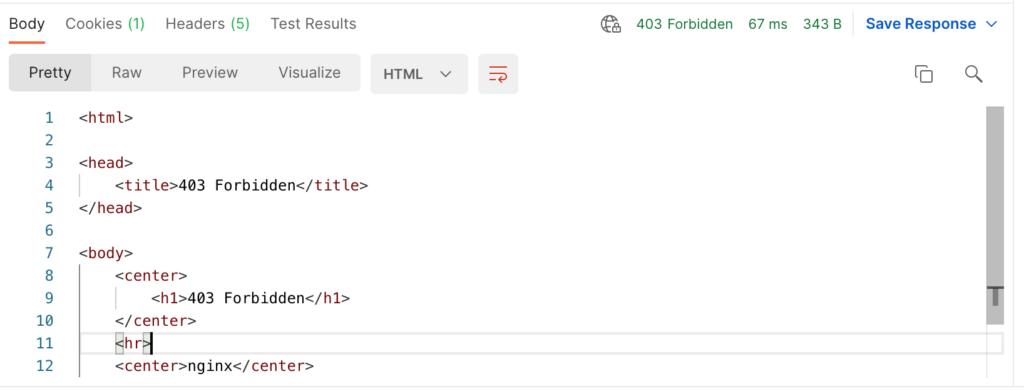Click line 11 with hr tag
Image resolution: width=1024 pixels, height=391 pixels.
click(x=541, y=343)
